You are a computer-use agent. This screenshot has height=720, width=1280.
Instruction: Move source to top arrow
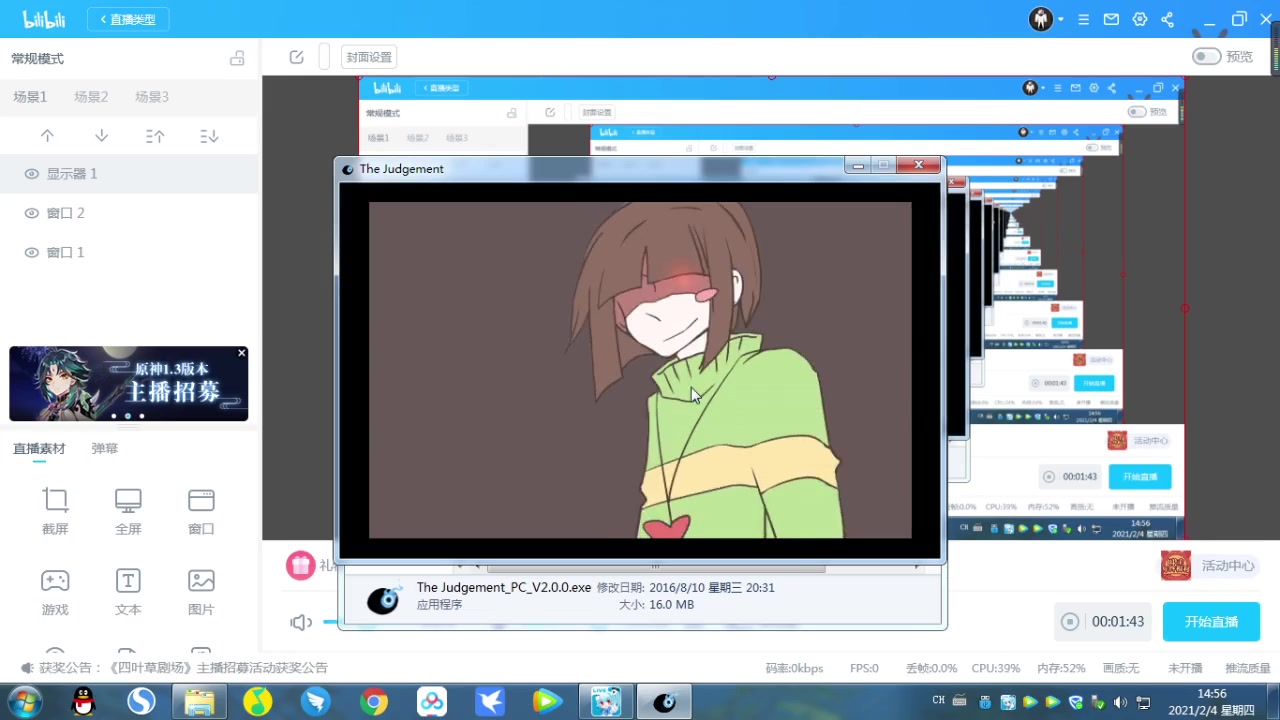click(155, 136)
